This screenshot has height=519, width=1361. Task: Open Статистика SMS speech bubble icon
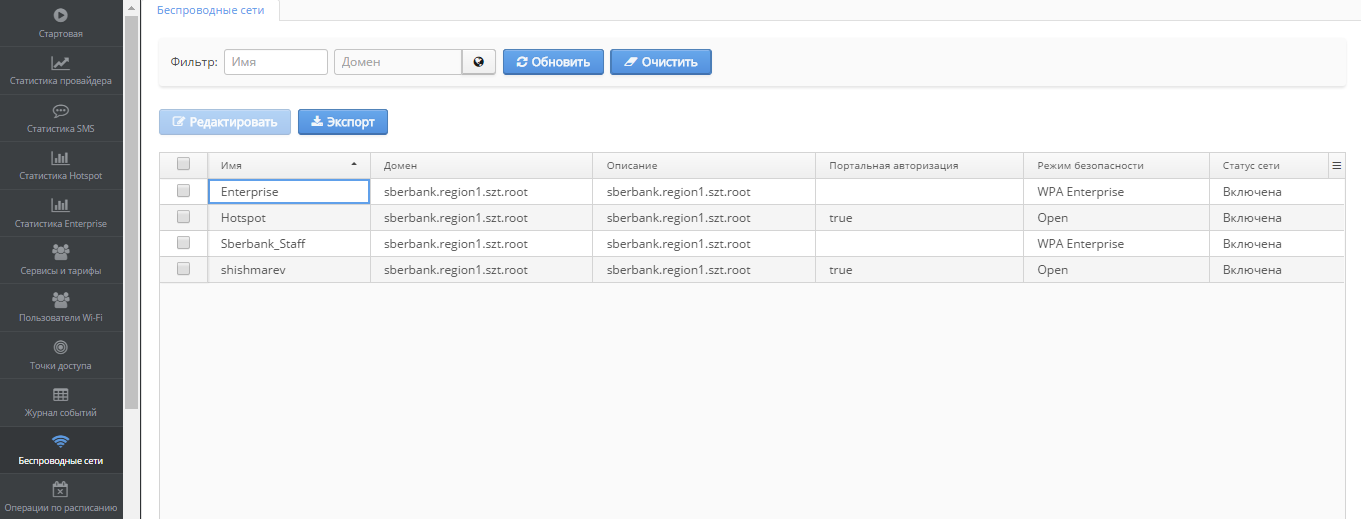[60, 111]
